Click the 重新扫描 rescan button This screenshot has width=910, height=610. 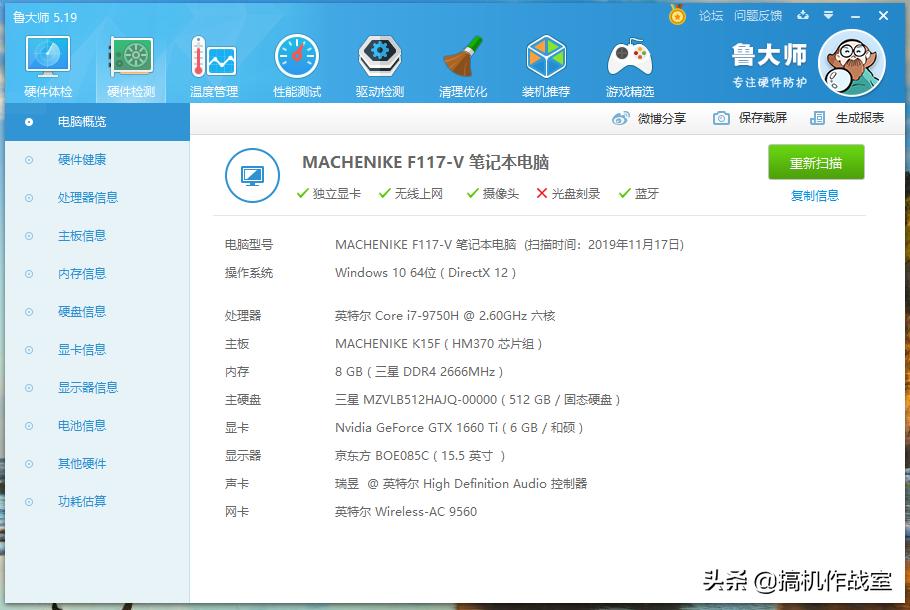pyautogui.click(x=815, y=162)
